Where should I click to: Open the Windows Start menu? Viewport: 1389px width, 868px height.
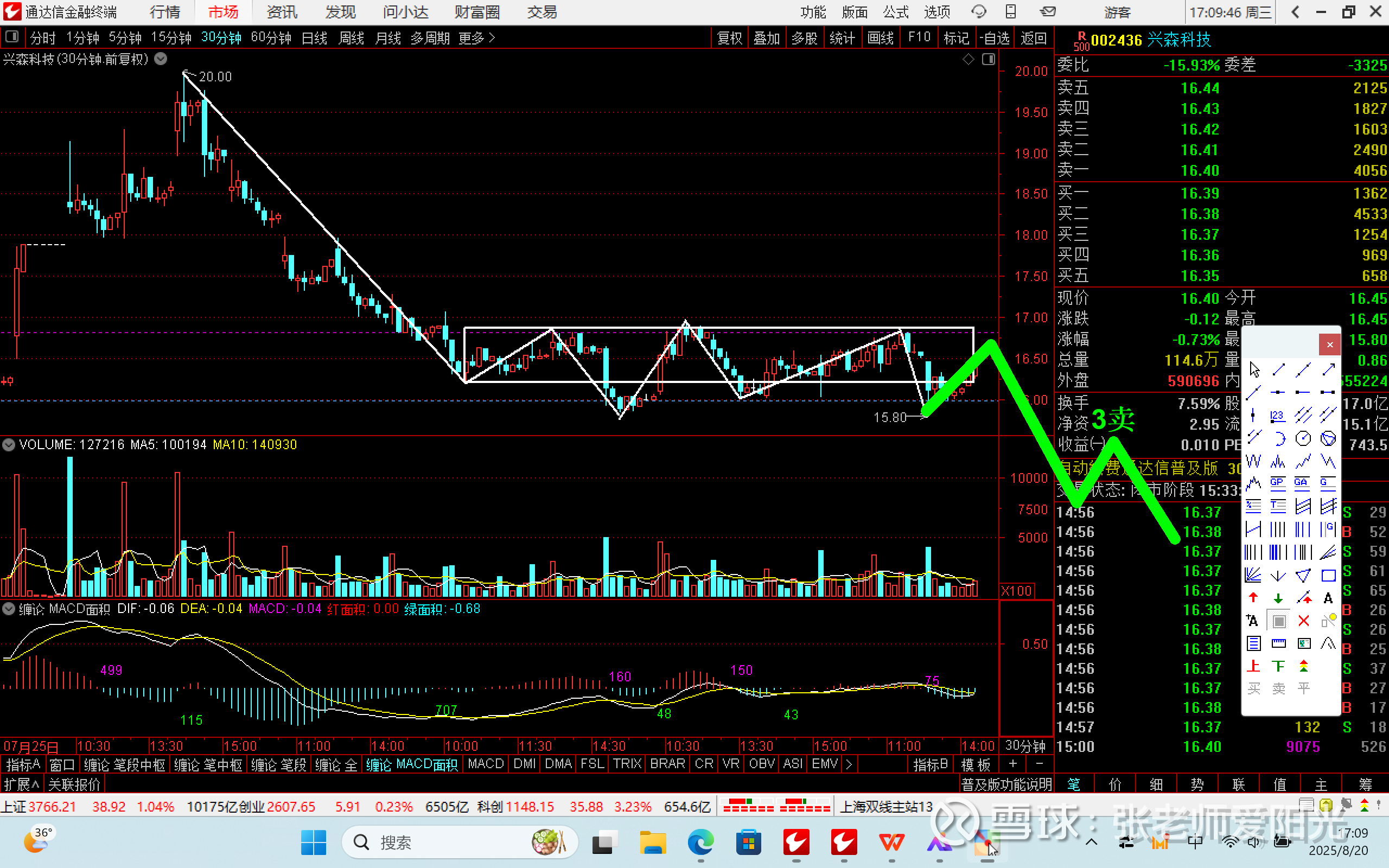[x=314, y=842]
